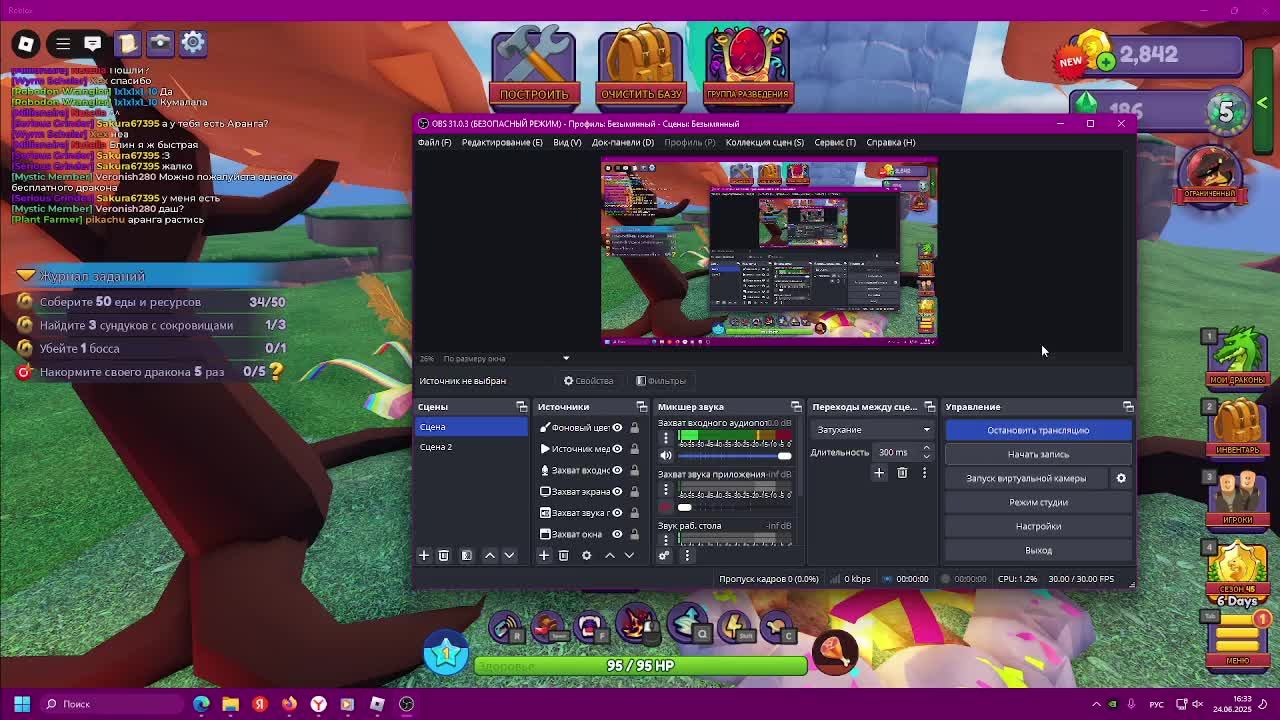This screenshot has height=720, width=1280.
Task: Open Коллекция сцен menu
Action: 764,142
